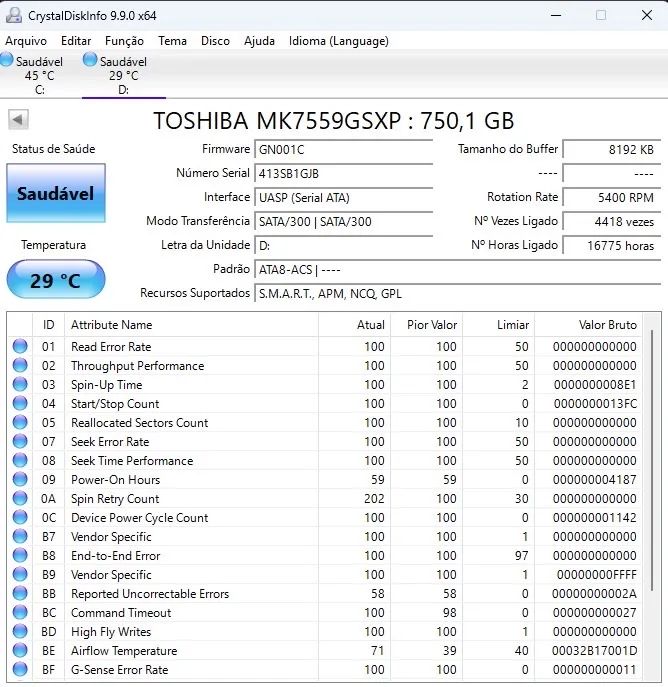Viewport: 668px width, 687px height.
Task: Click the Nº Horas Ligado value 16775 horas
Action: tap(611, 246)
